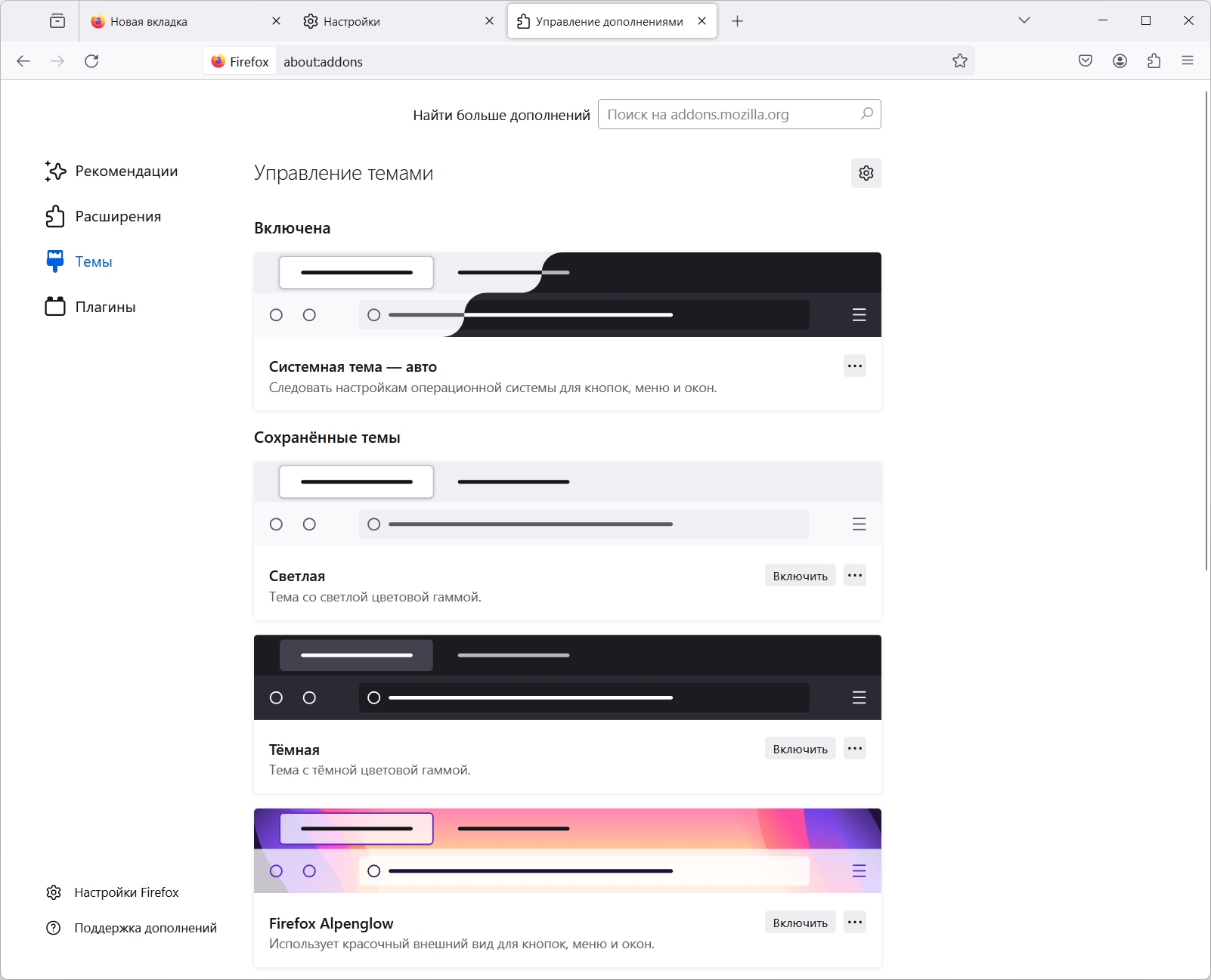Enable the Firefox Alpenglow theme
The height and width of the screenshot is (980, 1211).
click(x=801, y=923)
